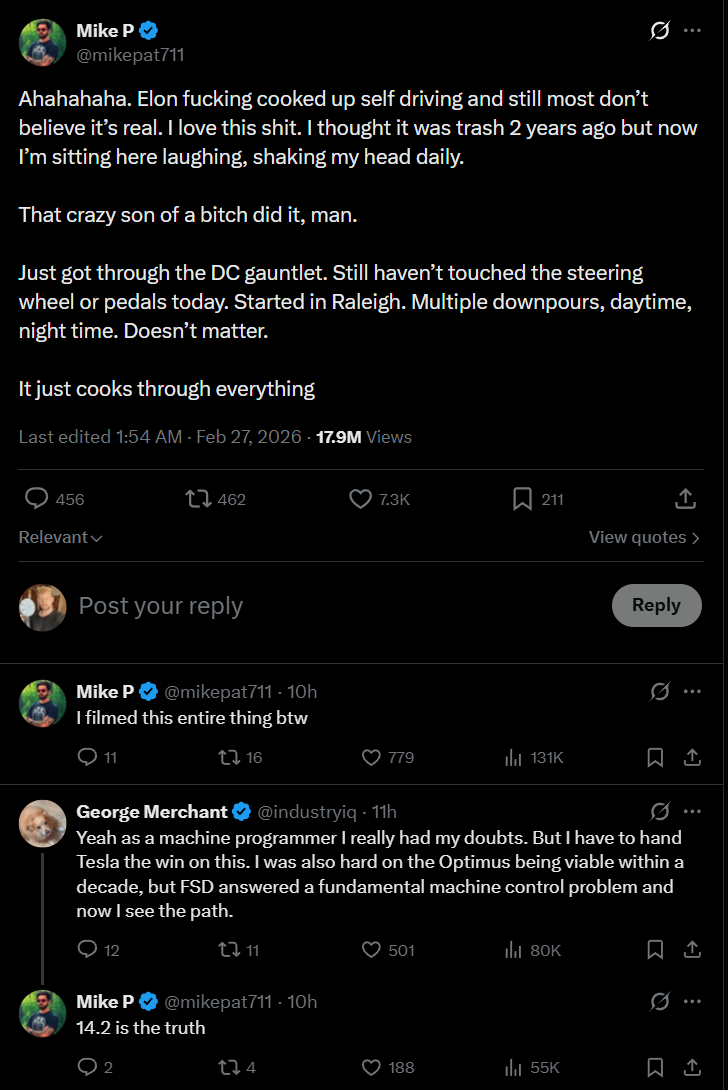728x1090 pixels.
Task: Open more options on George Merchant's reply
Action: click(x=692, y=811)
